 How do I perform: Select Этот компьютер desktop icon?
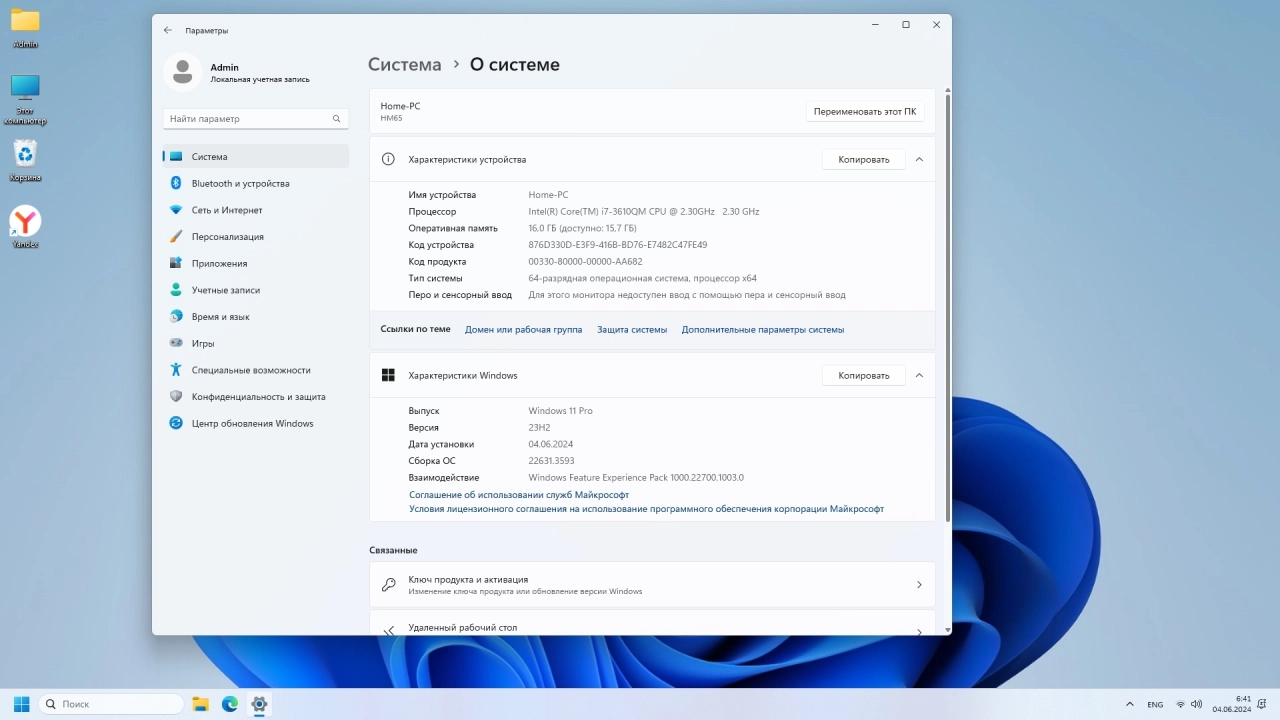click(x=25, y=99)
